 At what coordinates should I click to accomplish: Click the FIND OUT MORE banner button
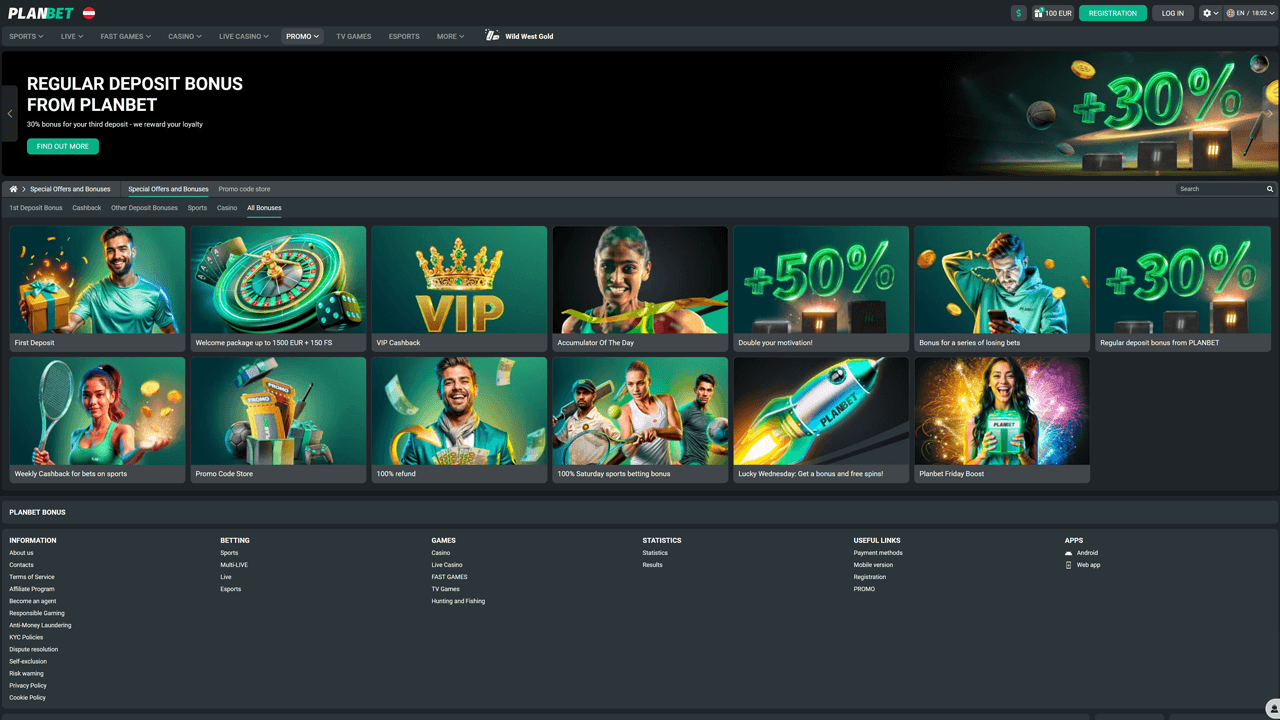[63, 146]
